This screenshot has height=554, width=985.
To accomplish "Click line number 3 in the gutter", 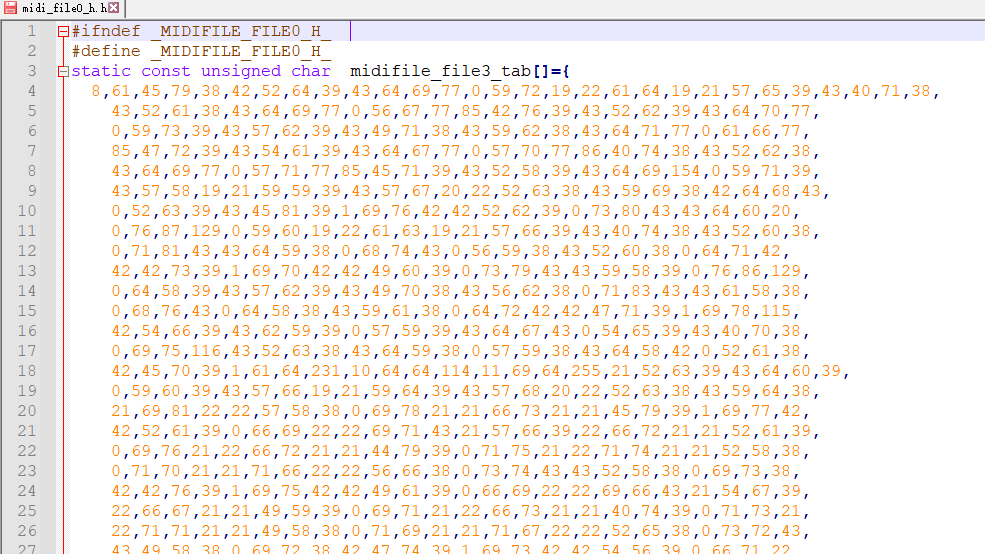I will [31, 71].
